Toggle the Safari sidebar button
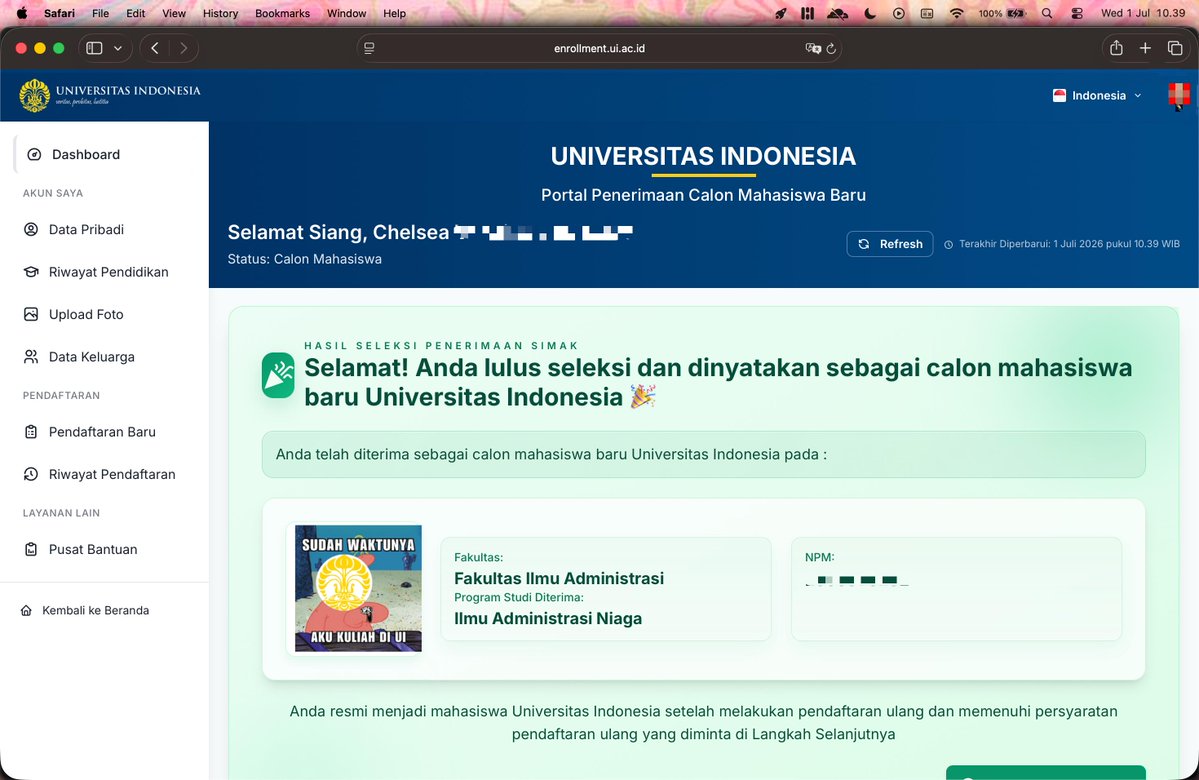 pyautogui.click(x=94, y=48)
